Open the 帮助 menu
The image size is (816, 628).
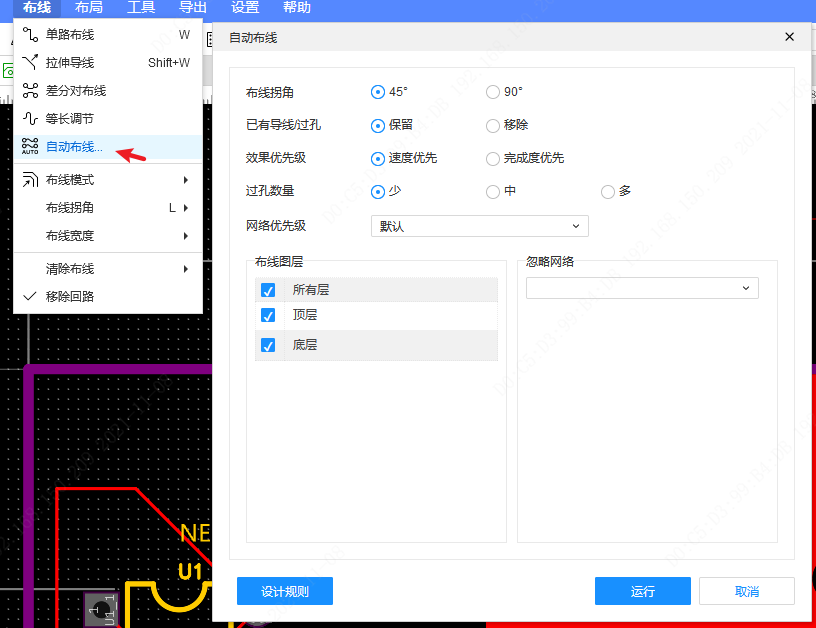(x=297, y=8)
